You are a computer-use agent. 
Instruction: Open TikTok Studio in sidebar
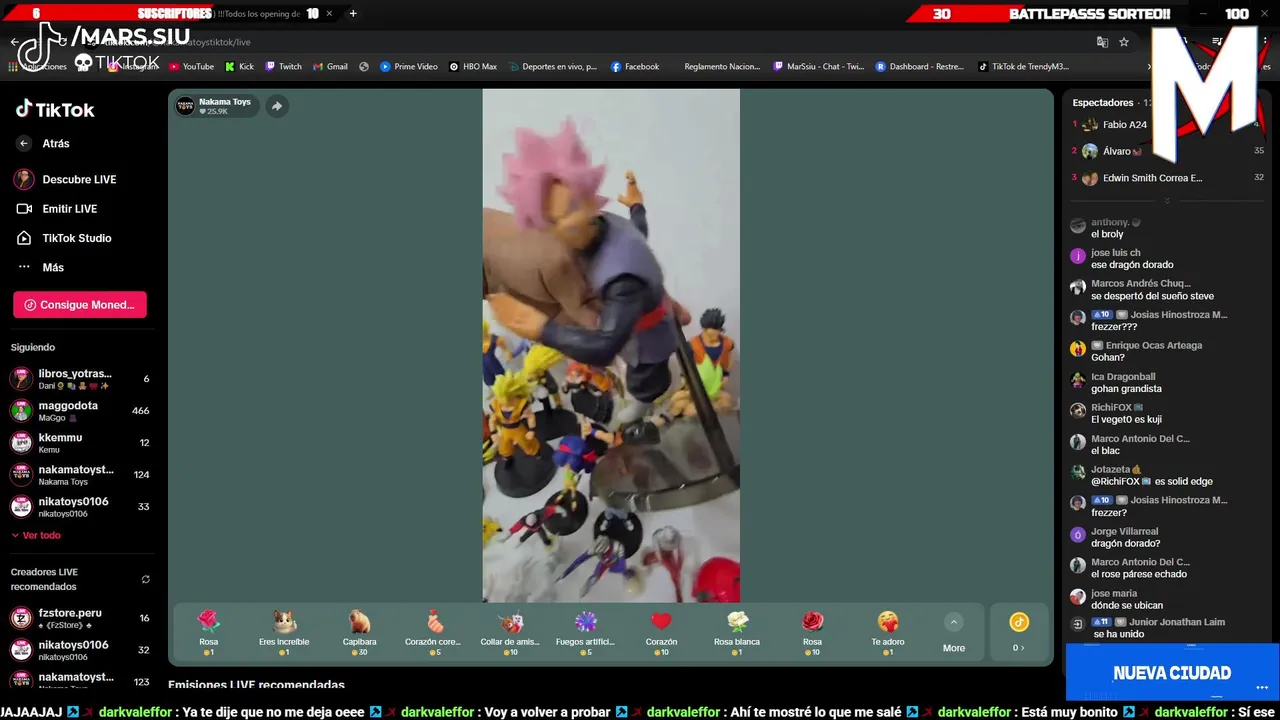coord(64,238)
